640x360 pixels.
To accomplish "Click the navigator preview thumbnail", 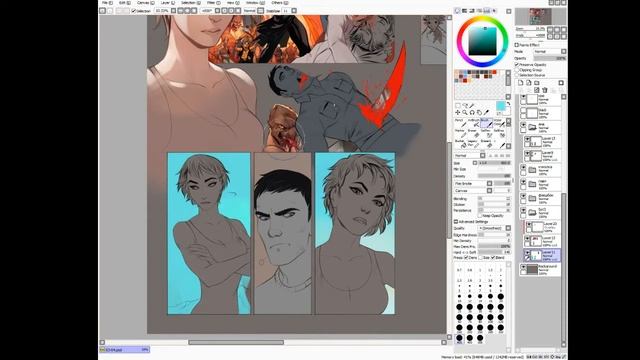I will tap(540, 17).
